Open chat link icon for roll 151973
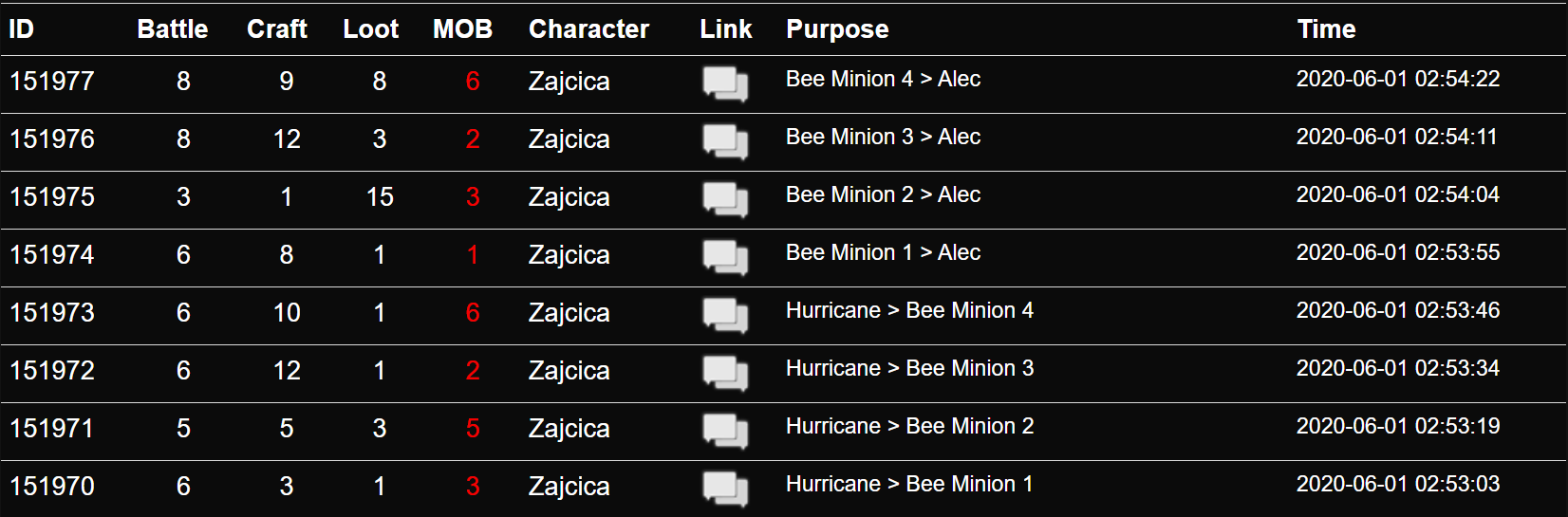This screenshot has width=1568, height=517. [725, 315]
